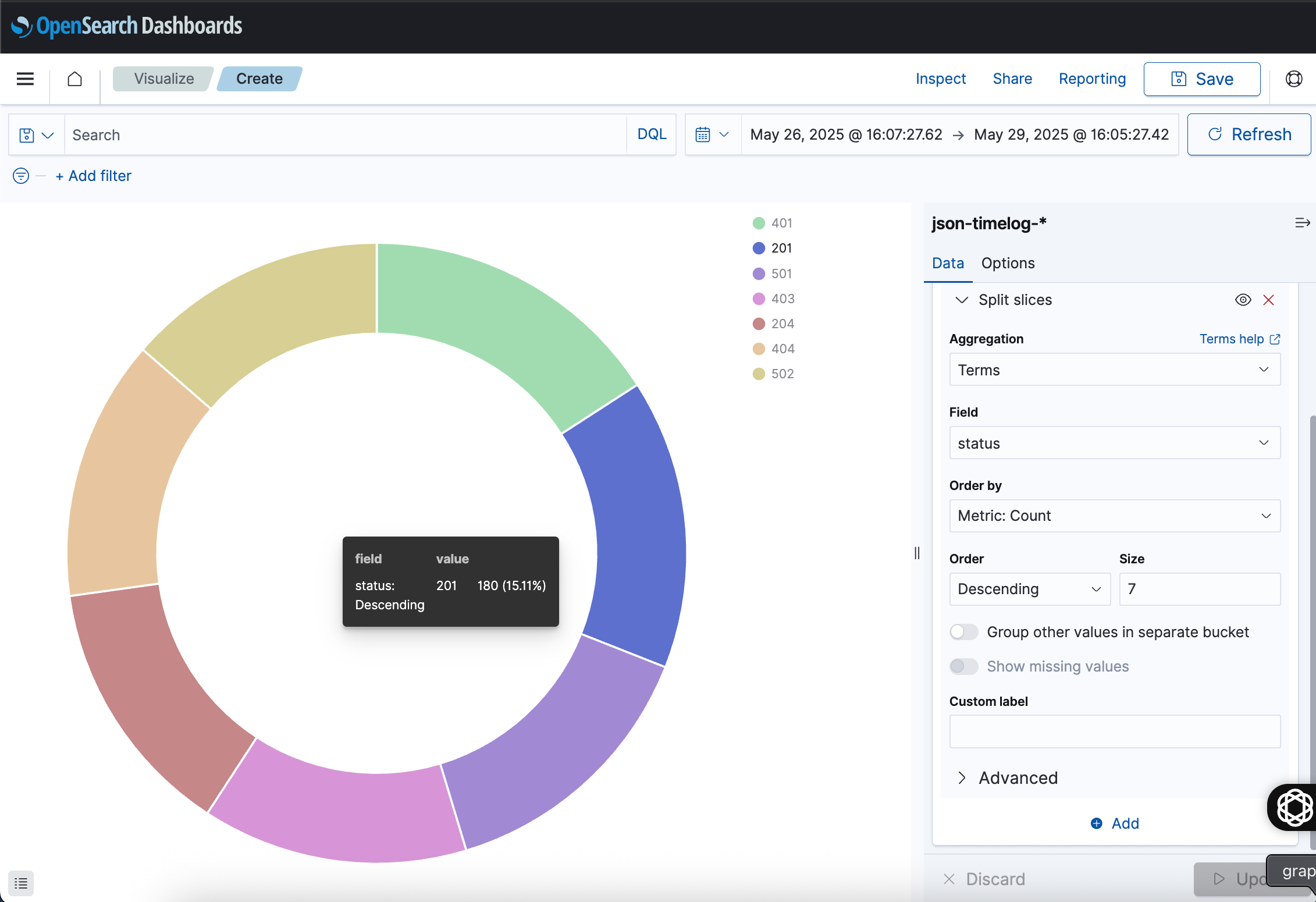Viewport: 1316px width, 902px height.
Task: Open the help menu icon
Action: pos(1293,79)
